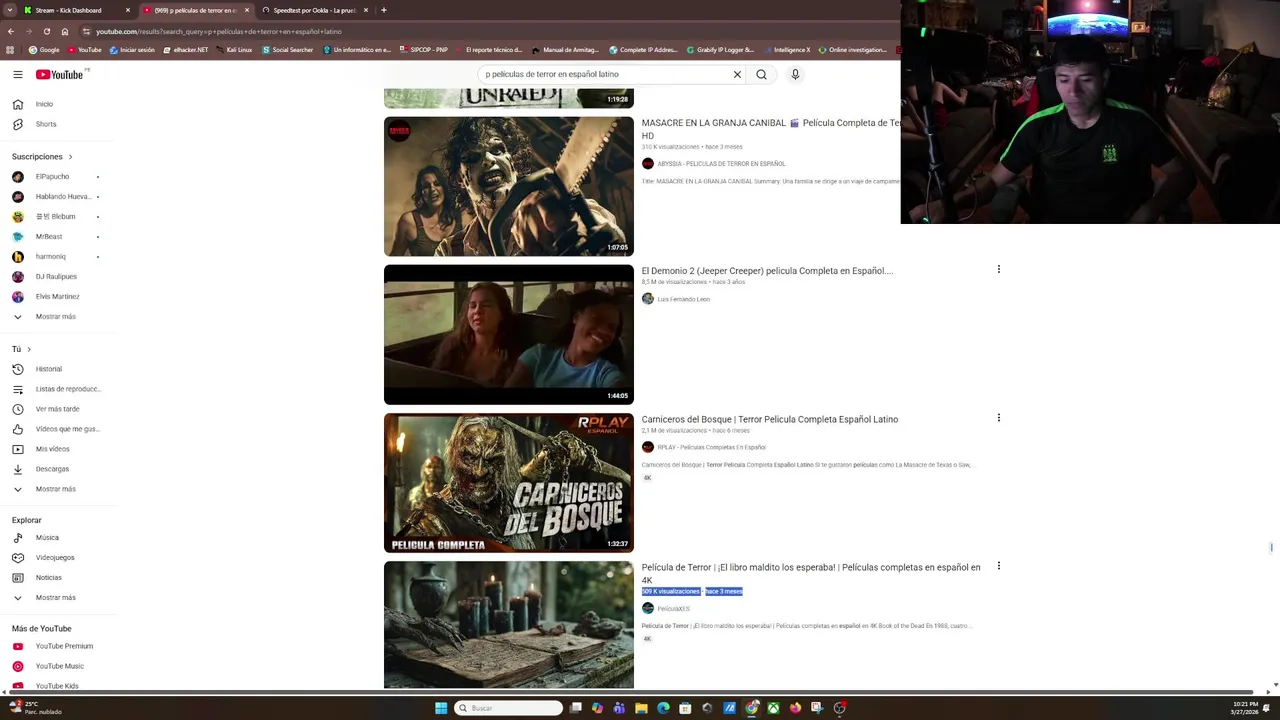Open Microsoft Edge from the taskbar

tap(663, 708)
